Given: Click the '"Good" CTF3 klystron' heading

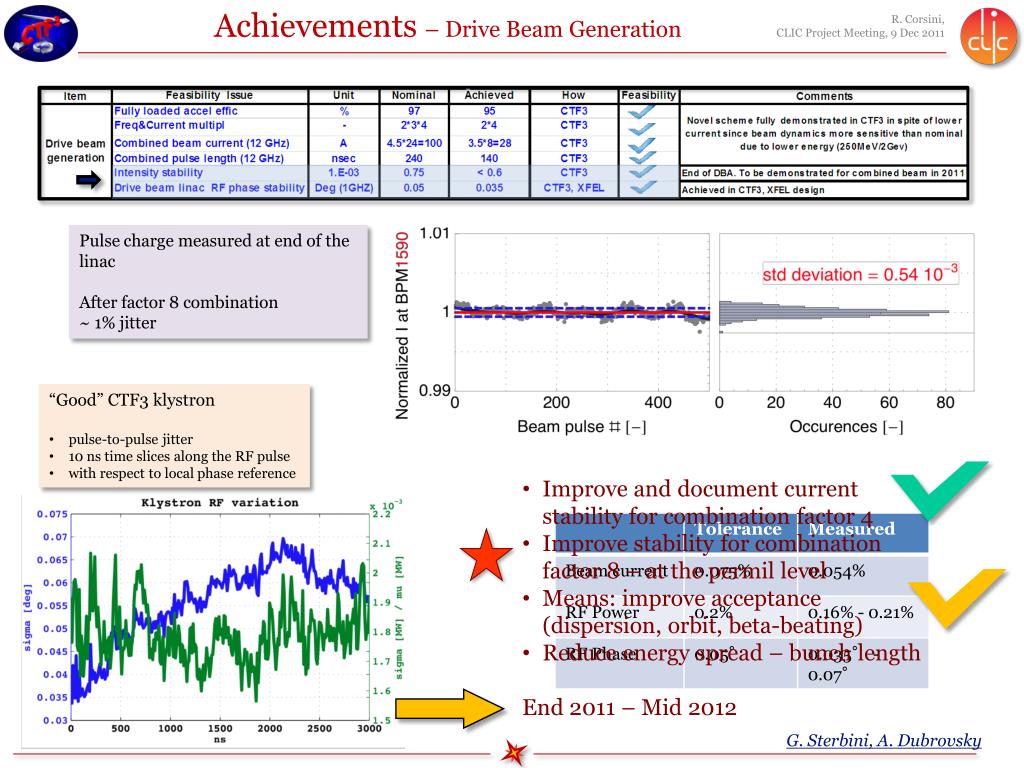Looking at the screenshot, I should tap(131, 400).
